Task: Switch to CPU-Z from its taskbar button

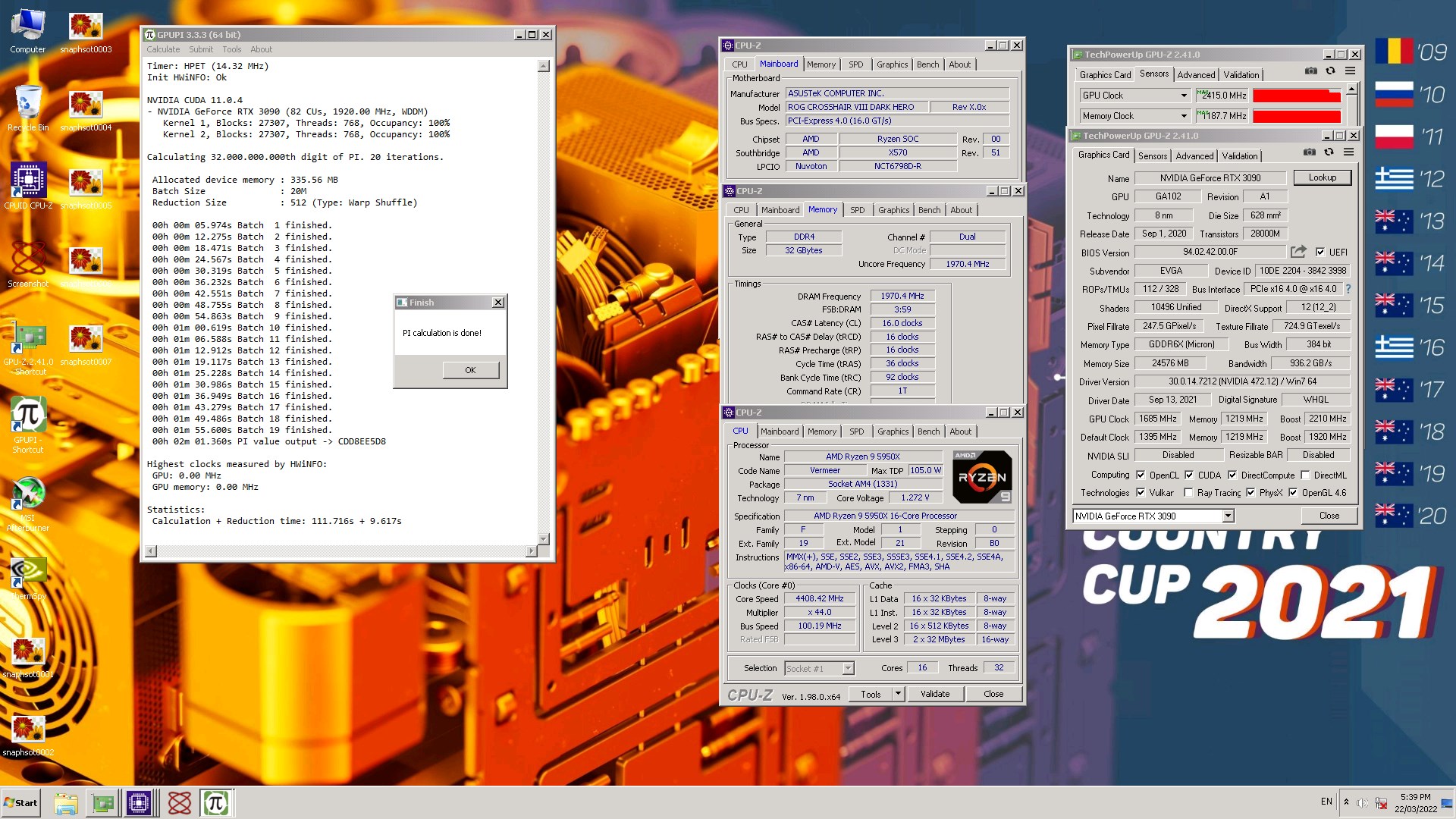Action: (x=139, y=803)
